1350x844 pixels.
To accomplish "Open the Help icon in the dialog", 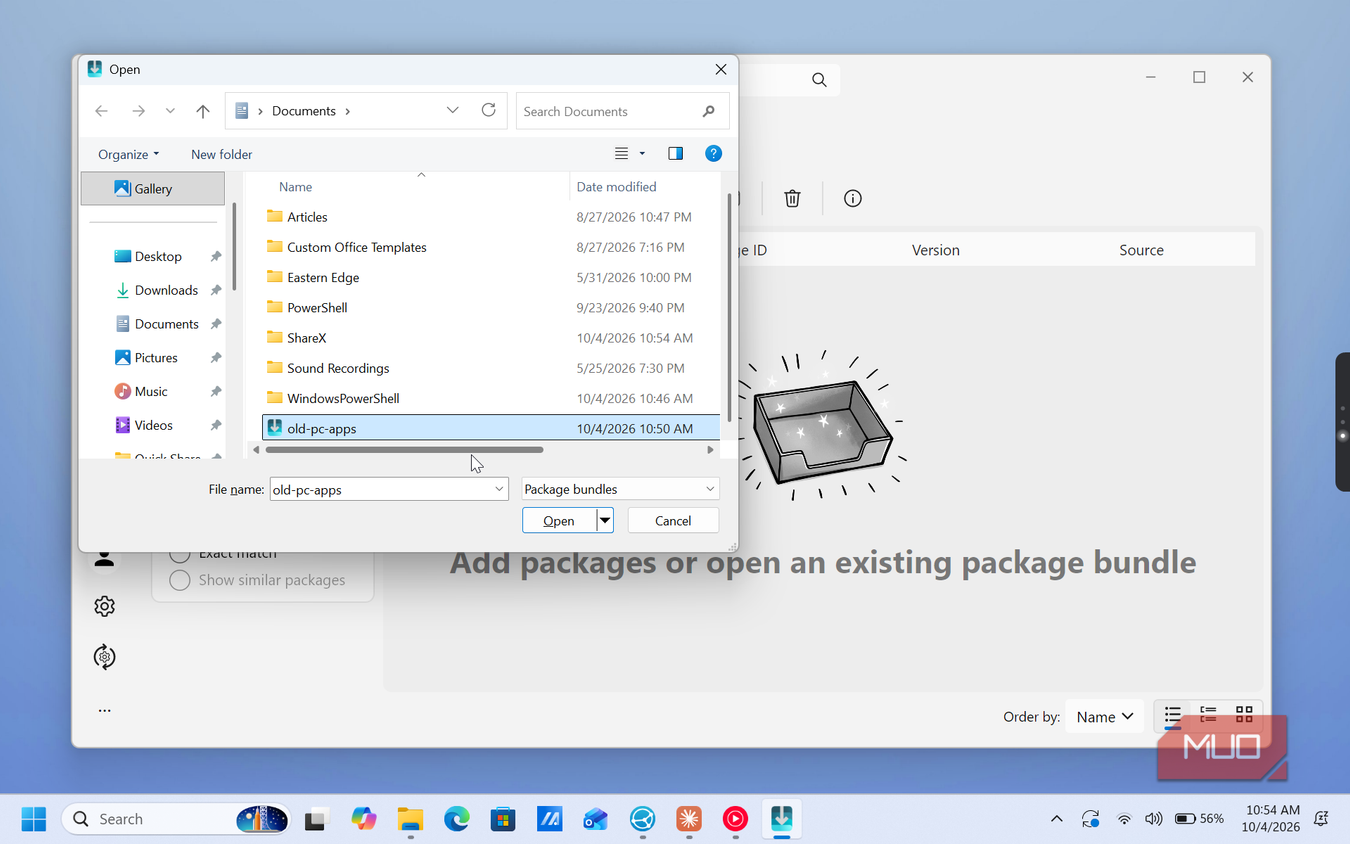I will (x=713, y=153).
